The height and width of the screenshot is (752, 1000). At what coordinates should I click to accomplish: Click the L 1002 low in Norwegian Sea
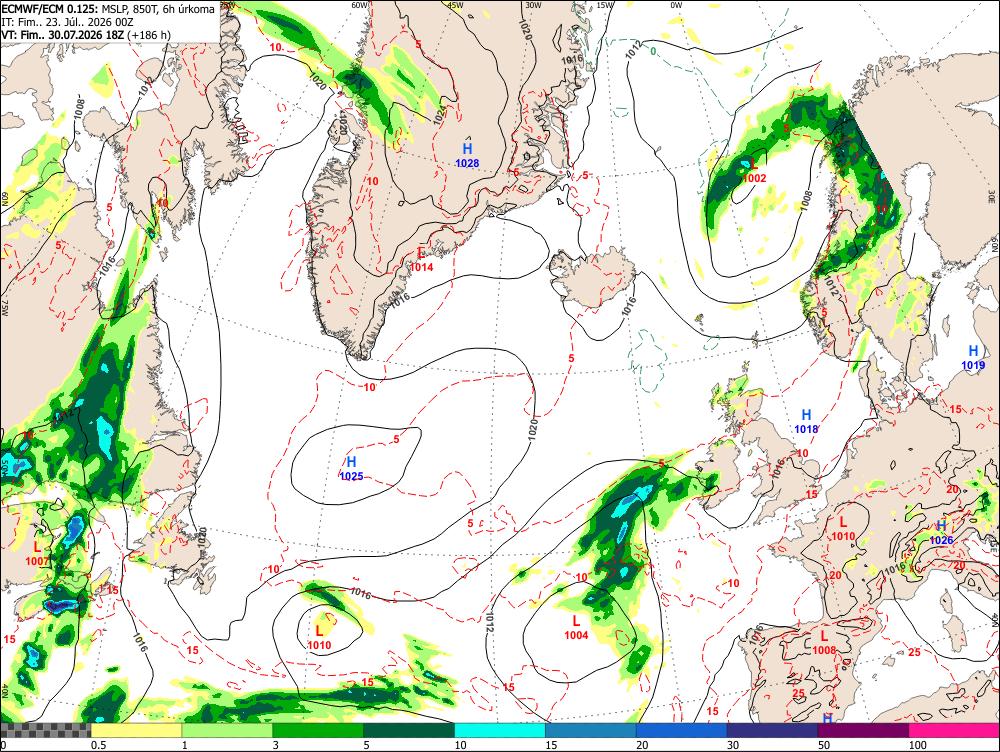[754, 170]
